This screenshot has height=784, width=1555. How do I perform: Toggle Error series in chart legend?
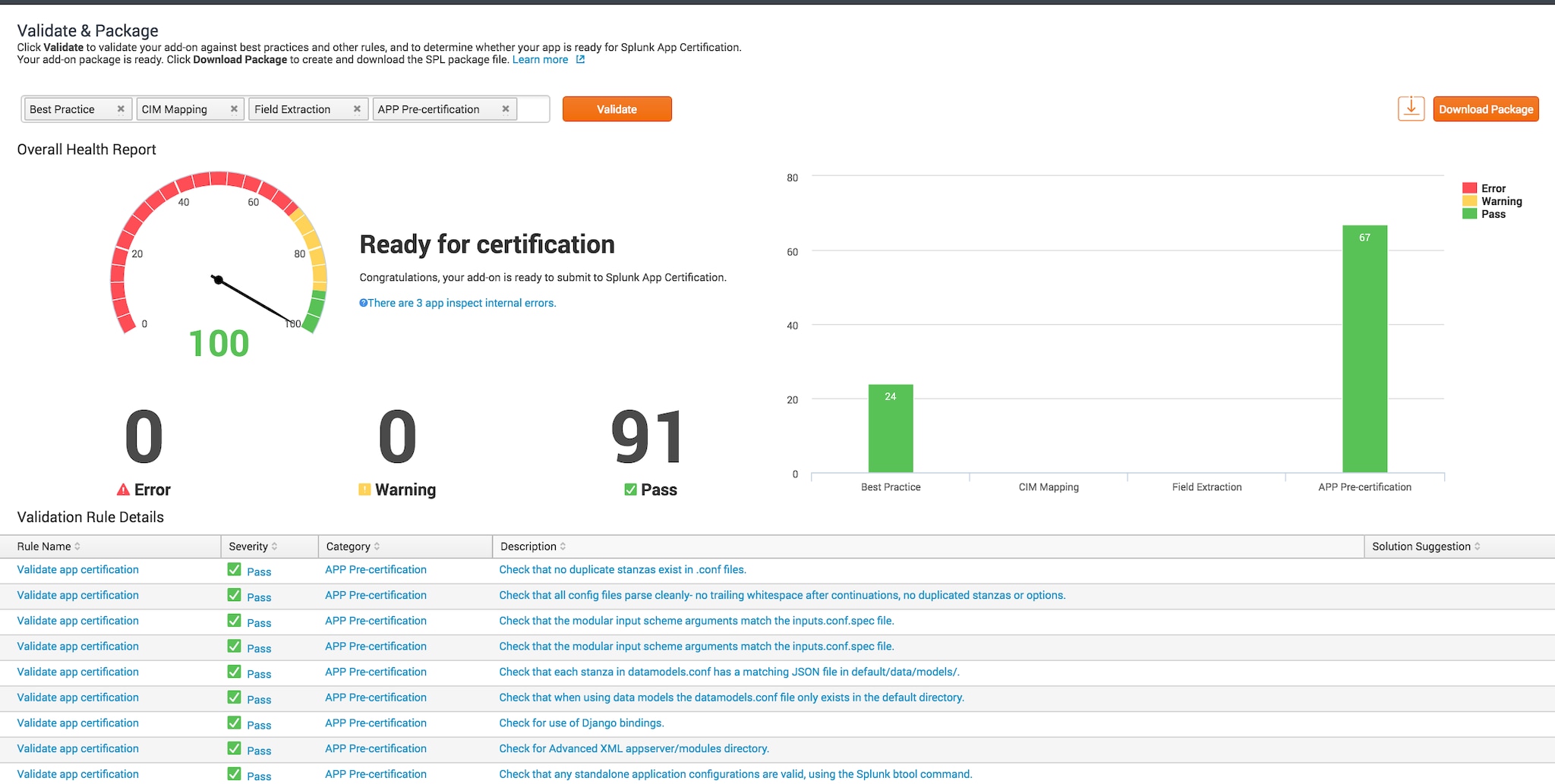pyautogui.click(x=1484, y=188)
